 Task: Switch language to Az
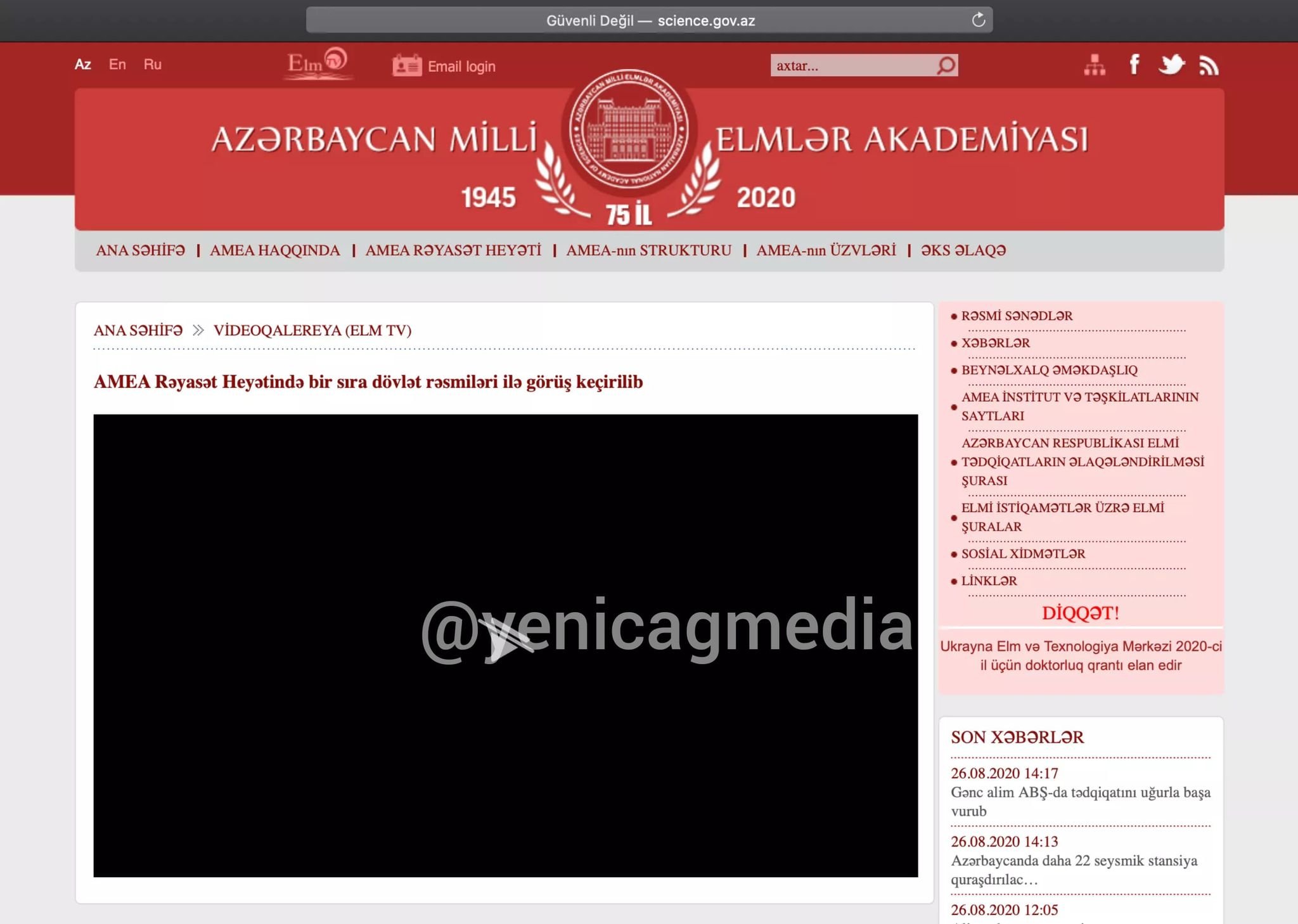[82, 64]
